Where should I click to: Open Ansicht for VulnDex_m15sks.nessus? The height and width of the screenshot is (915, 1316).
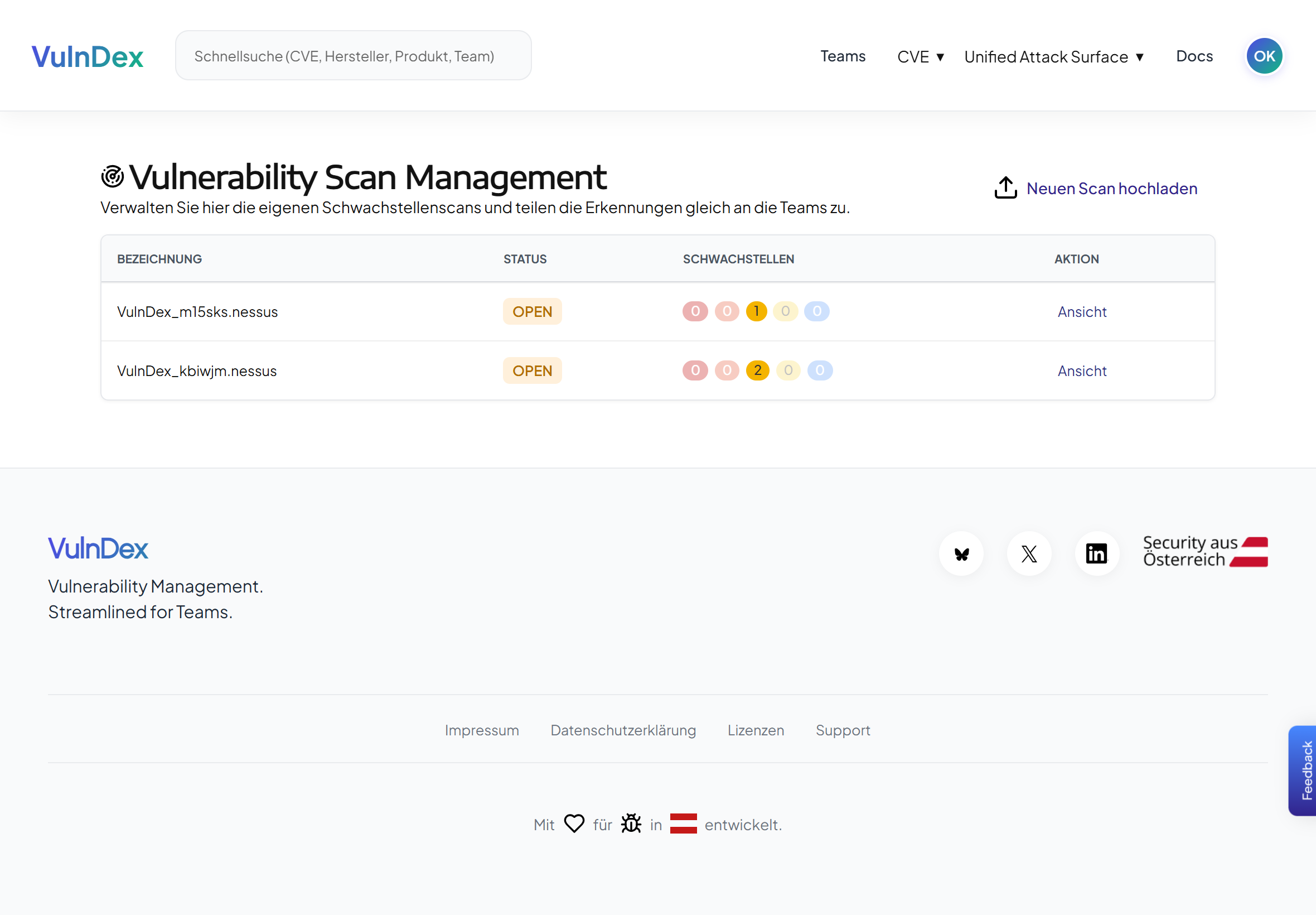pyautogui.click(x=1081, y=312)
